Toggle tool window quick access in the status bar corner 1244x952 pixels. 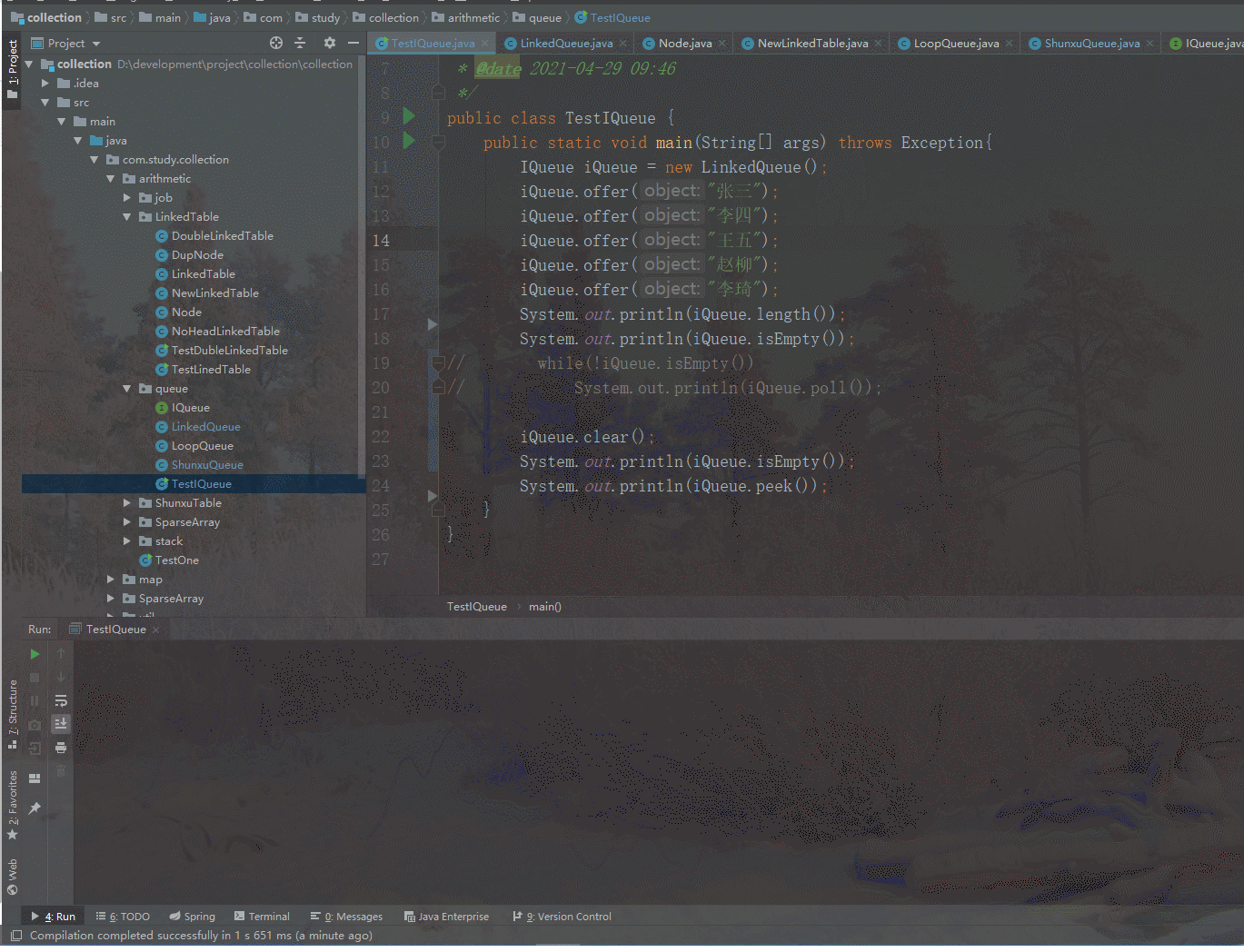point(16,936)
